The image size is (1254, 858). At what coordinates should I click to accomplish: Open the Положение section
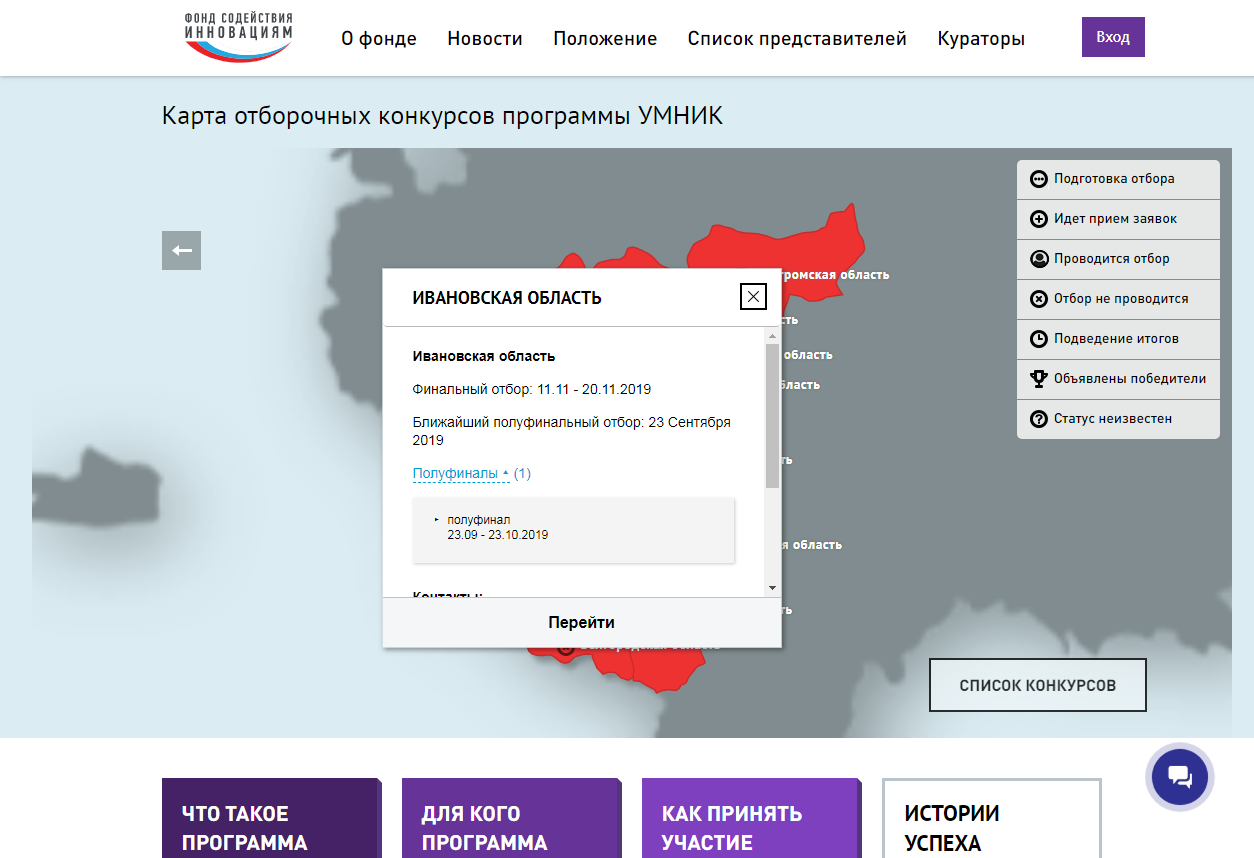[x=605, y=39]
